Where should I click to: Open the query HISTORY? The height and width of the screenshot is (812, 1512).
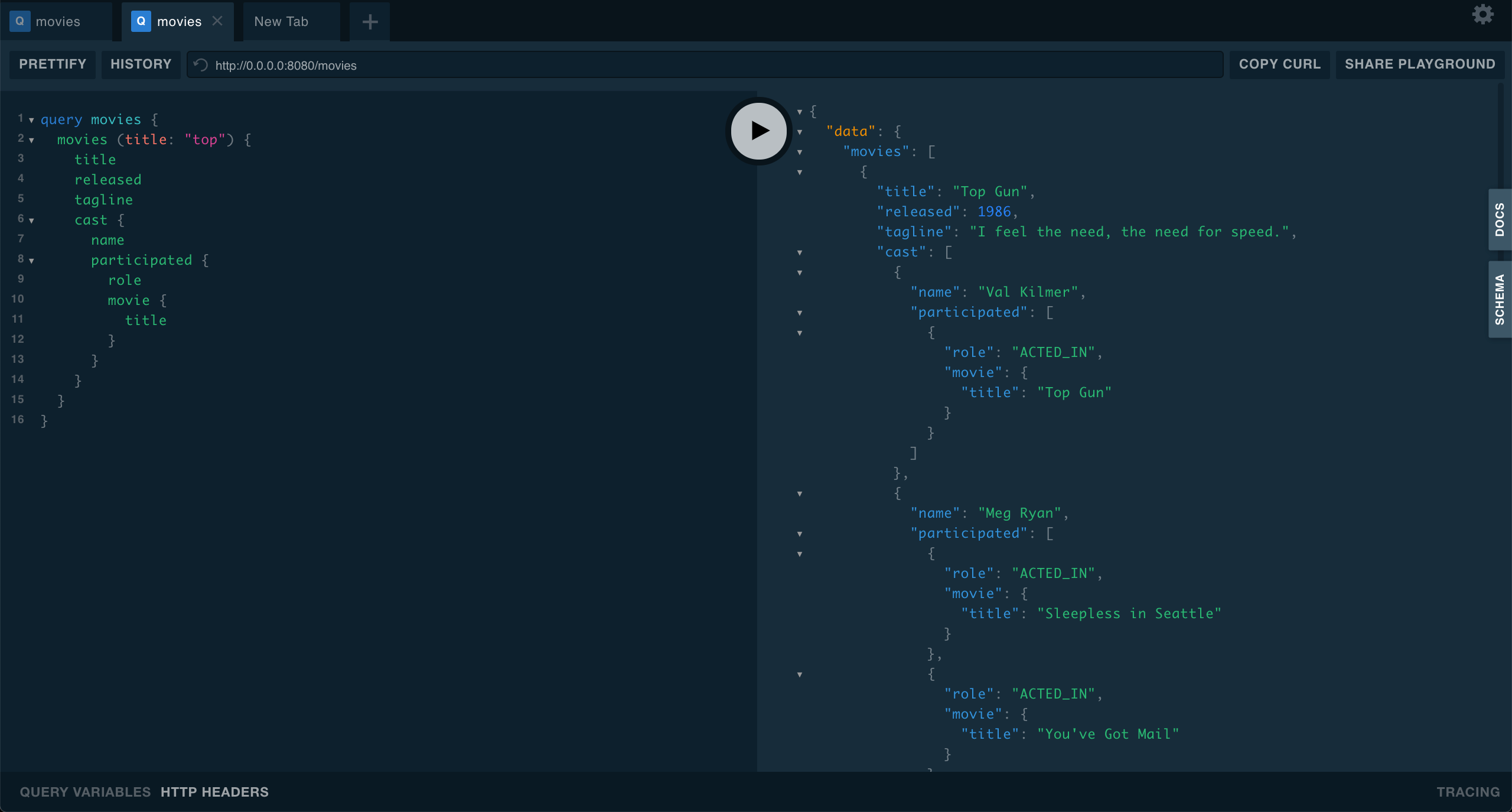click(x=141, y=64)
